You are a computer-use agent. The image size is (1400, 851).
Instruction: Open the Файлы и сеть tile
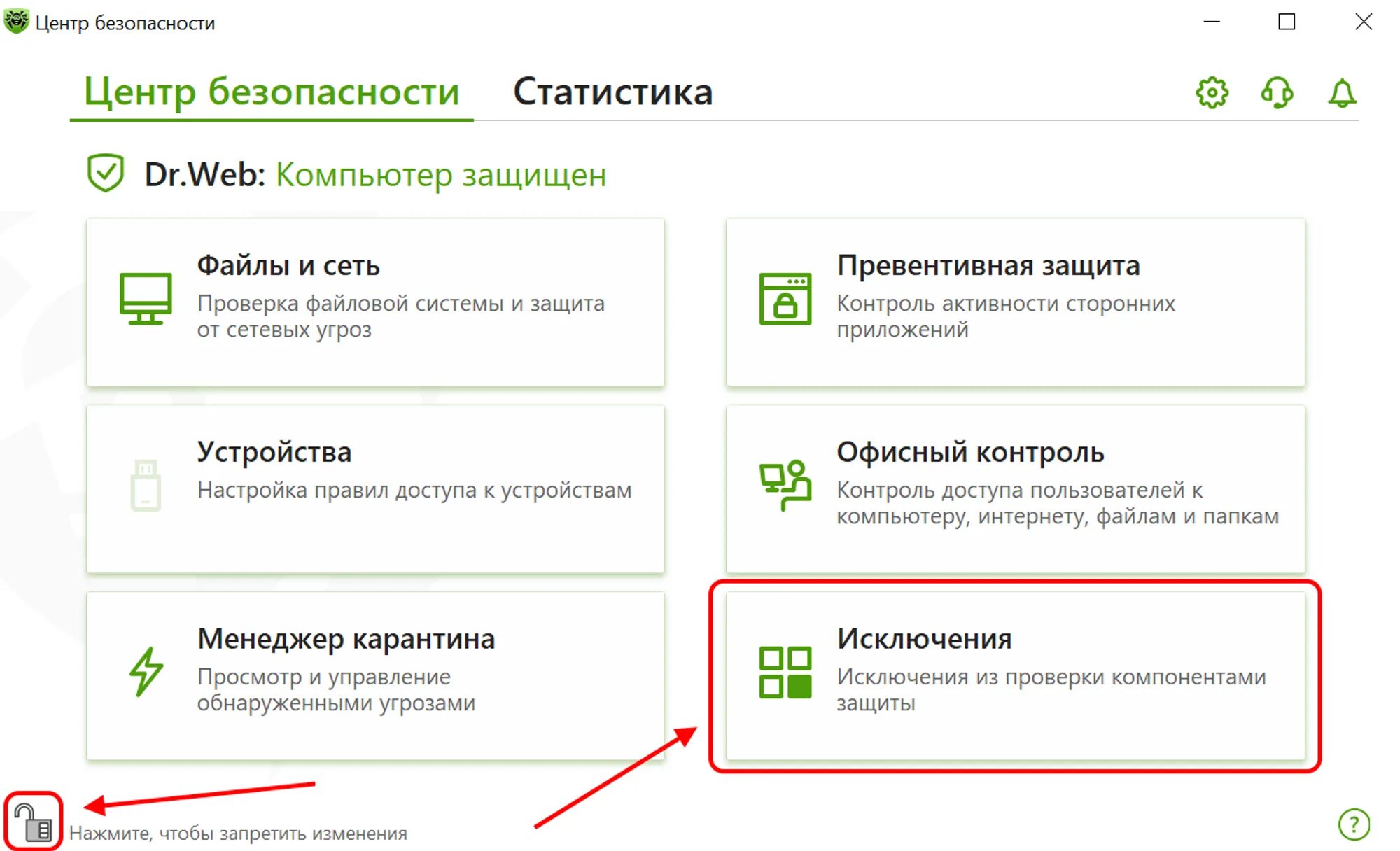click(375, 302)
